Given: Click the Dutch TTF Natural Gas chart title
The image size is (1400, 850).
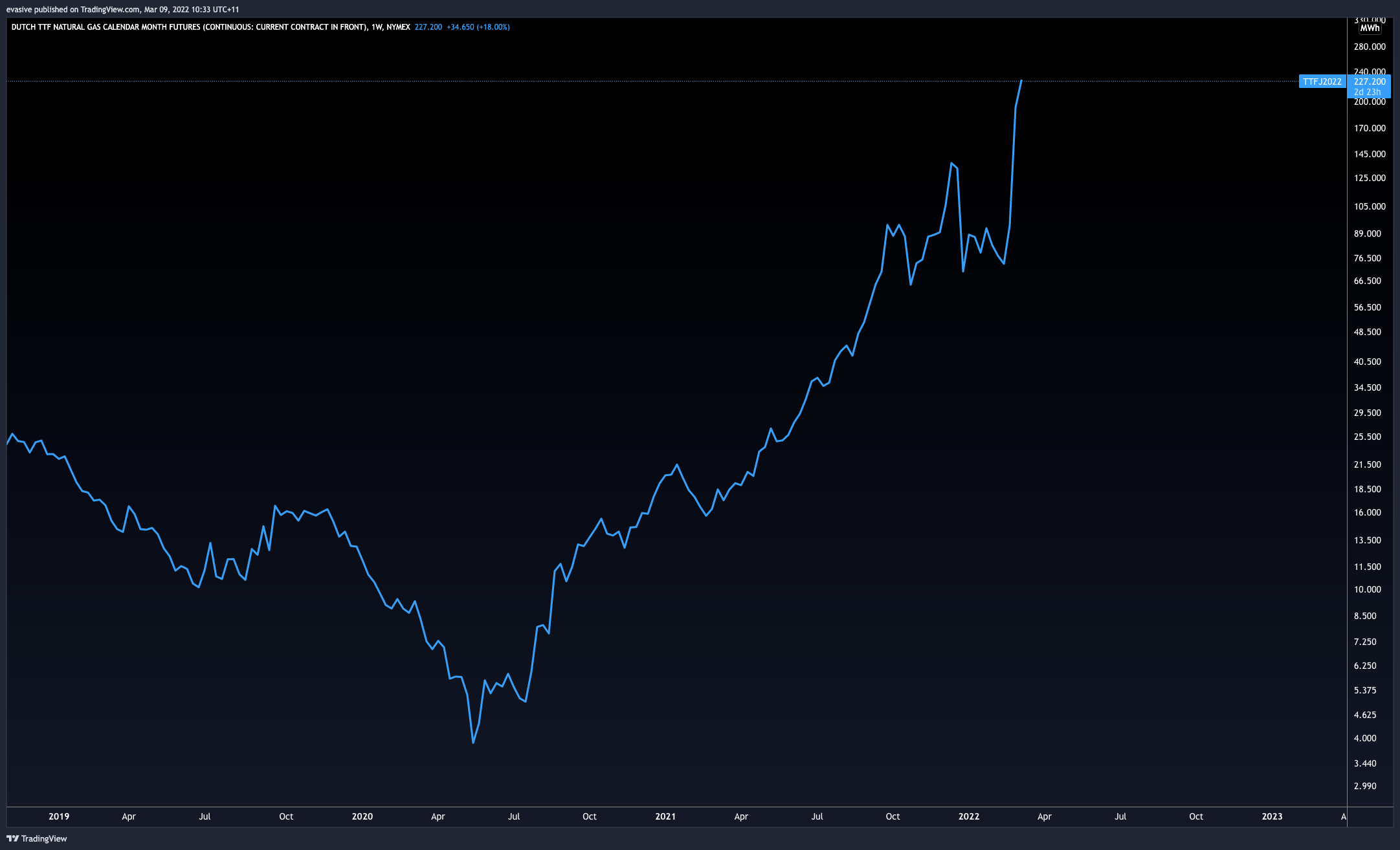Looking at the screenshot, I should 210,27.
